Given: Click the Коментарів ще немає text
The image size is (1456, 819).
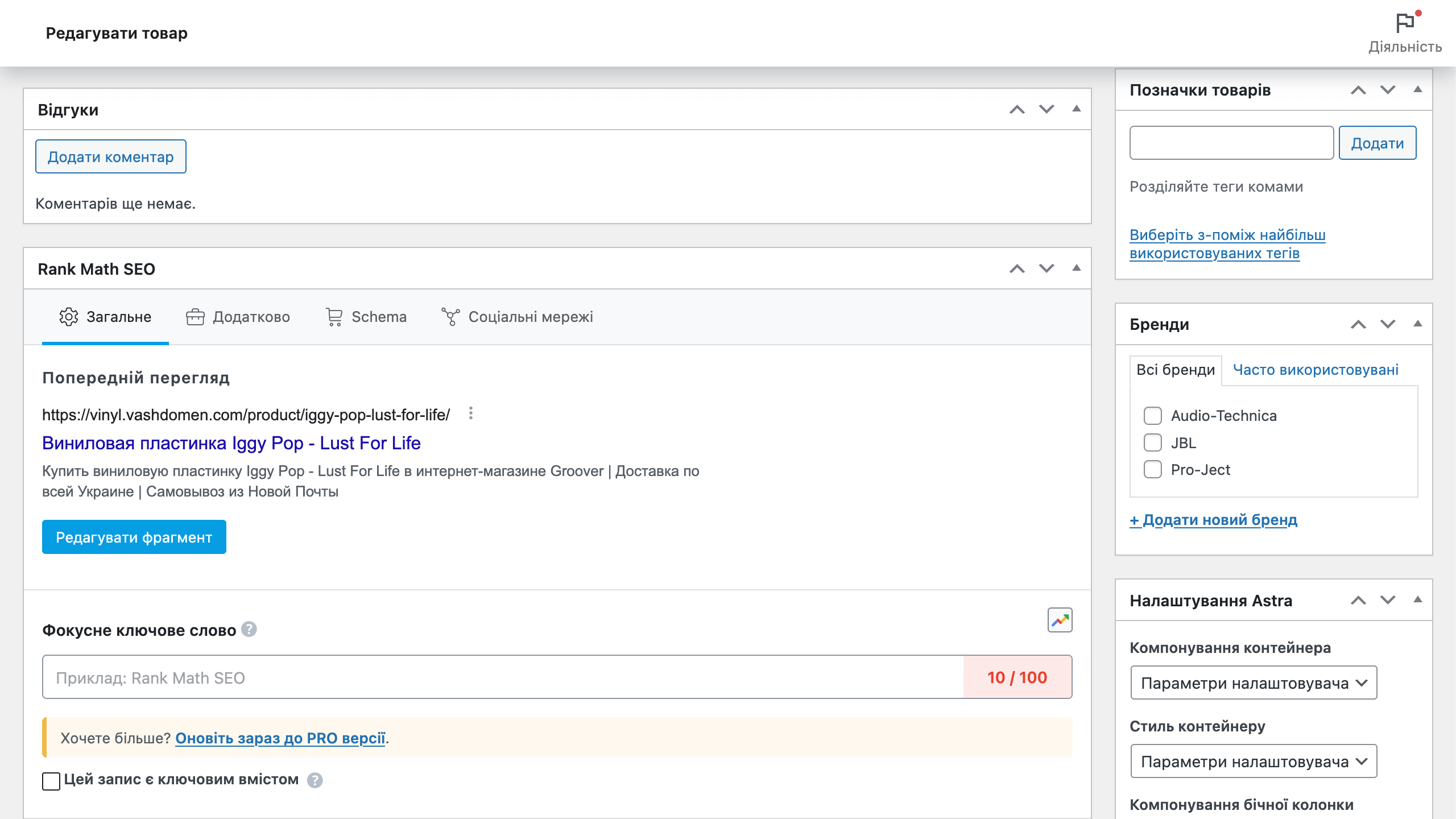Looking at the screenshot, I should point(115,204).
